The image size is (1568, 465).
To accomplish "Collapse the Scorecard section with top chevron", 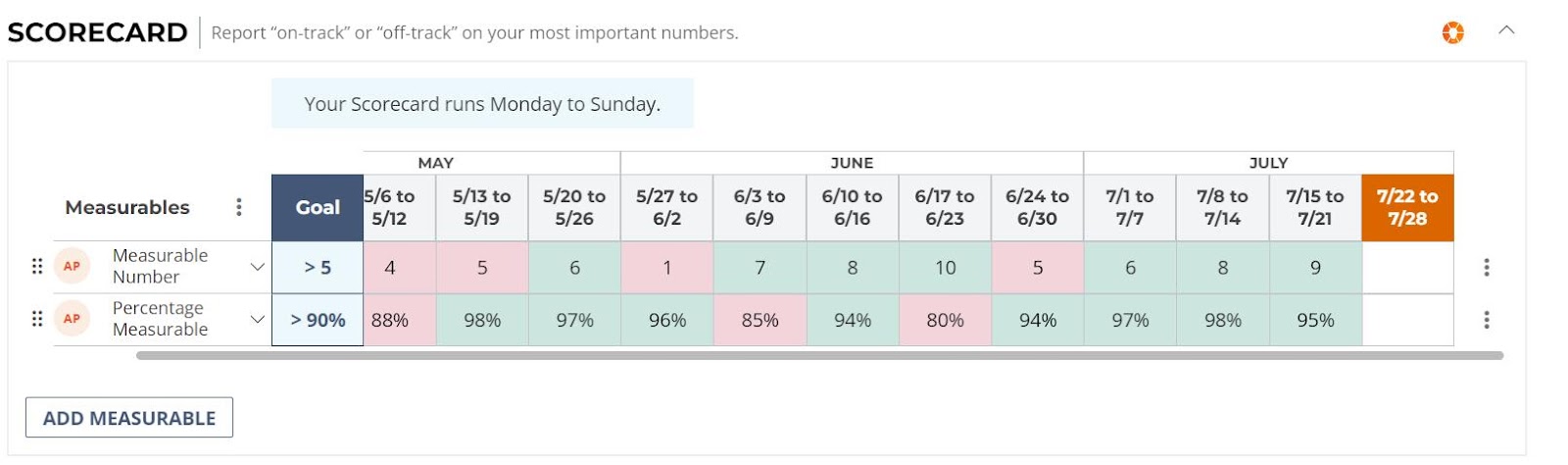I will [1506, 30].
